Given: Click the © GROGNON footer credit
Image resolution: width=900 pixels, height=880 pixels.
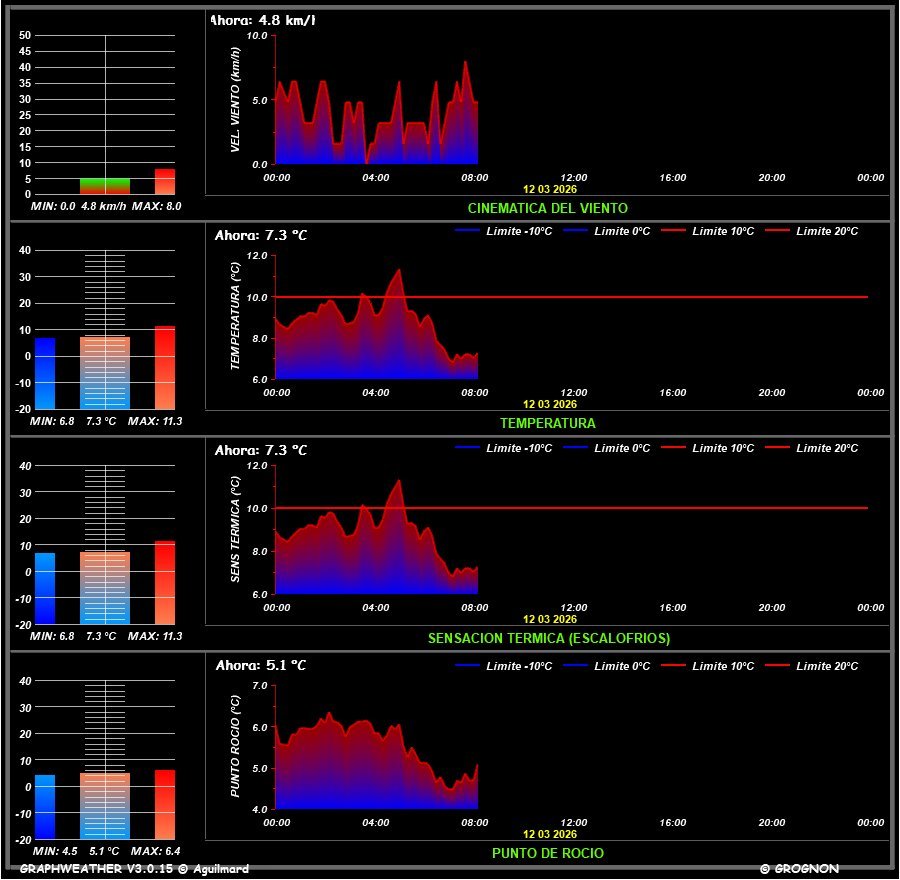Looking at the screenshot, I should 799,869.
